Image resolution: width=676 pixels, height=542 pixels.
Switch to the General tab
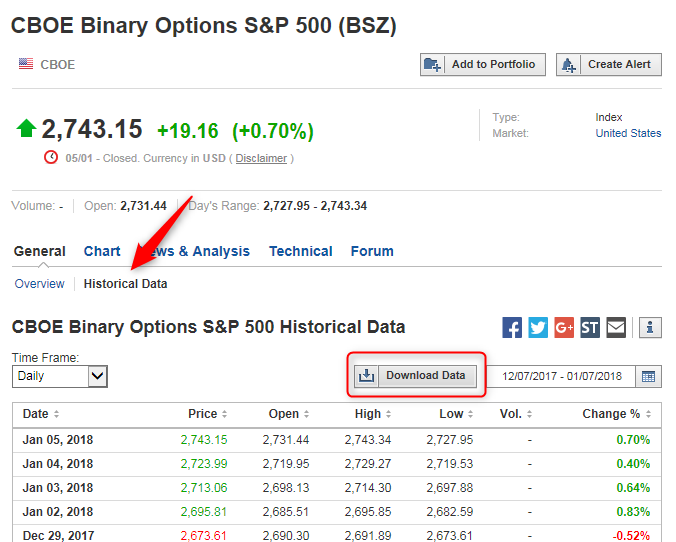coord(40,251)
